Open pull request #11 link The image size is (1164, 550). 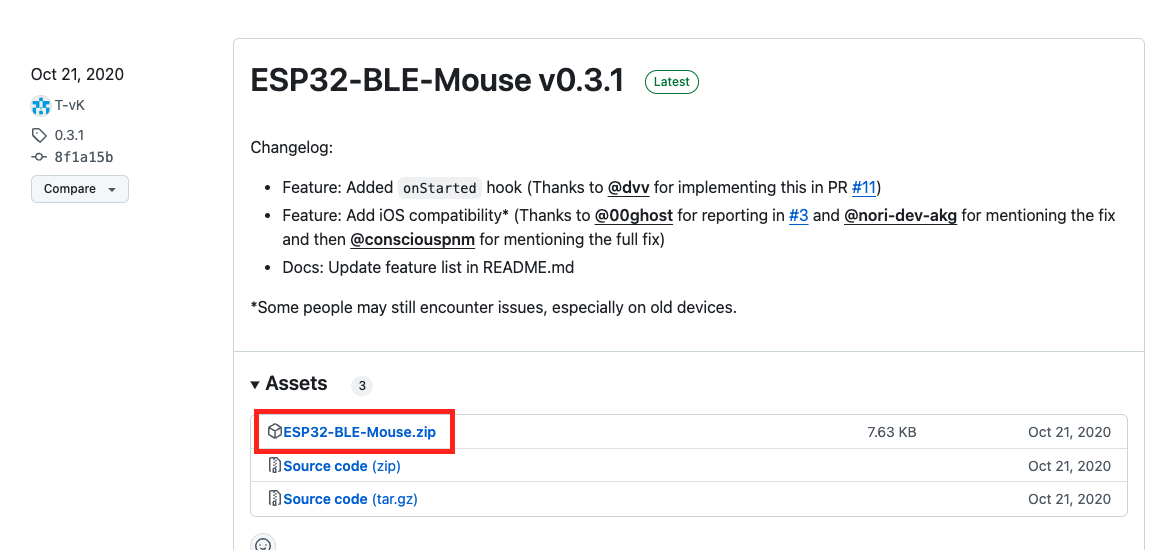click(864, 187)
